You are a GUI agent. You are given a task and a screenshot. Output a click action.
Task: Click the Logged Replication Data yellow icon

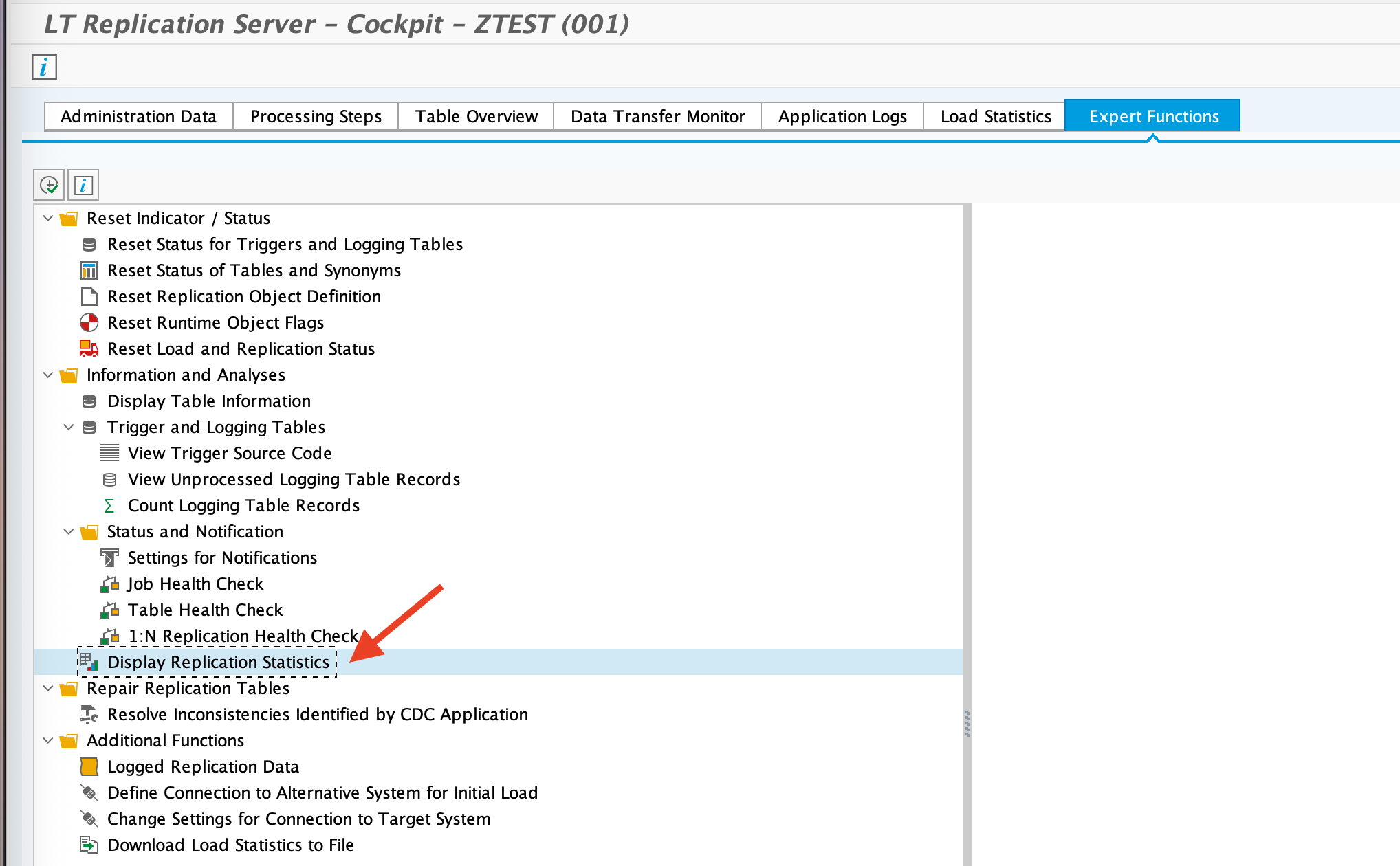(89, 766)
